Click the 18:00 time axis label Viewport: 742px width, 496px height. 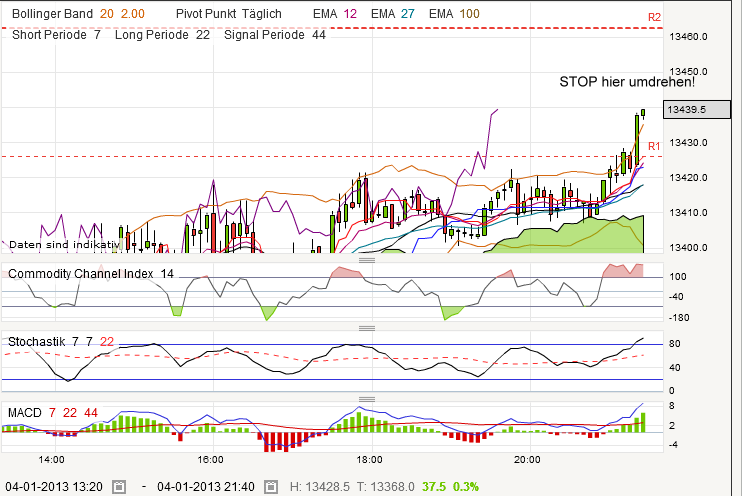click(x=369, y=460)
